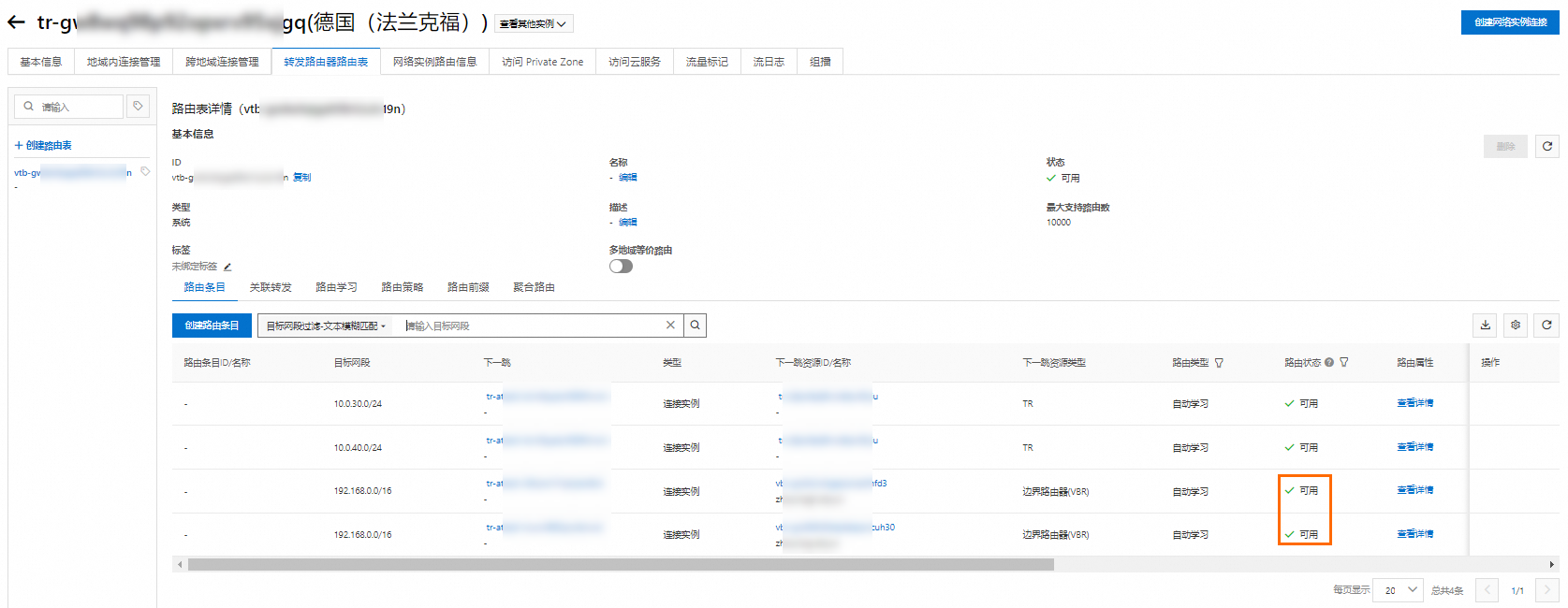Clear the destination CIDR search with the X icon
Screen dimensions: 1568x608
670,325
